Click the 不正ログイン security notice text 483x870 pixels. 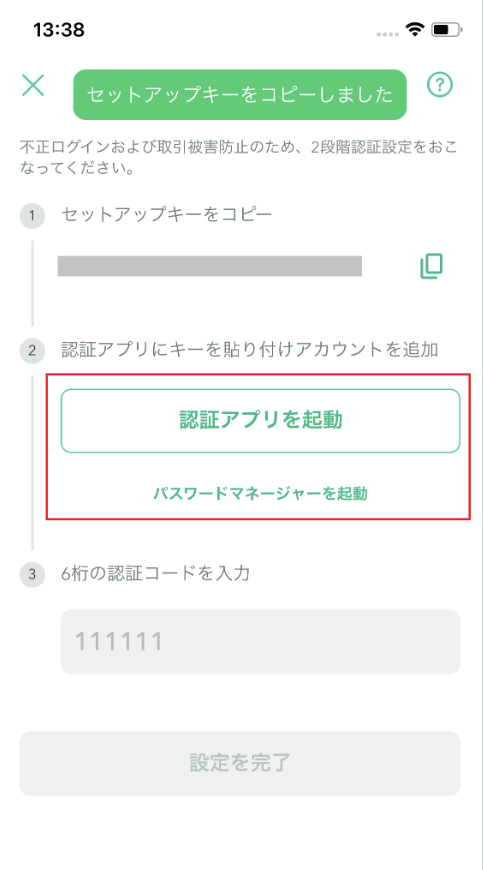click(x=239, y=158)
